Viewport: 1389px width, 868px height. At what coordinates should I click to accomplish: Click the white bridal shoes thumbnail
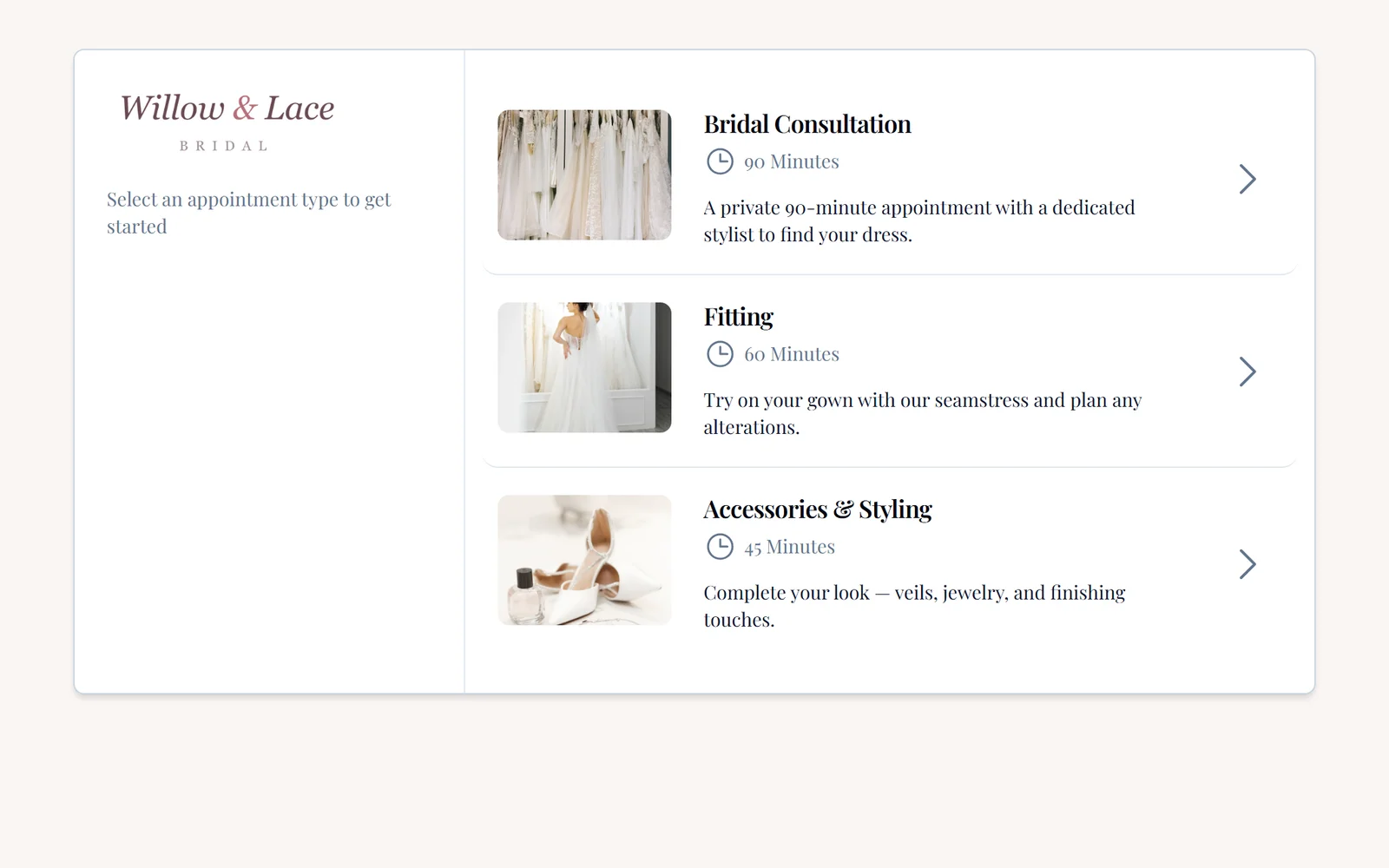pyautogui.click(x=584, y=560)
